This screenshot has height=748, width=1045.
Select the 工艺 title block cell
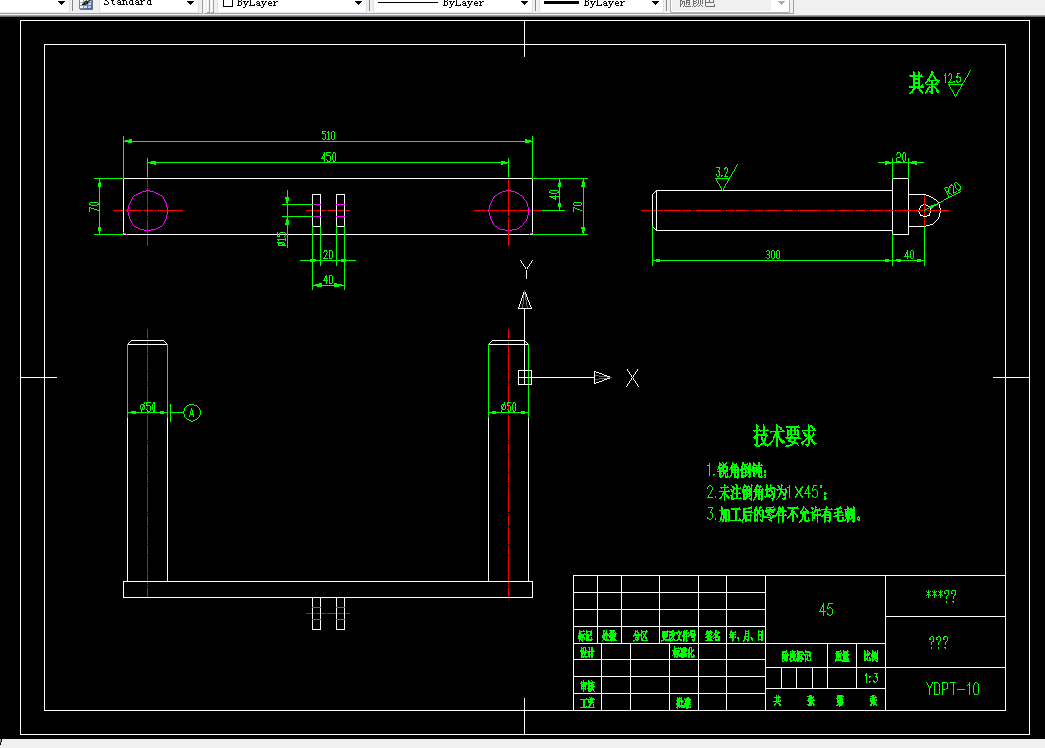click(x=586, y=702)
